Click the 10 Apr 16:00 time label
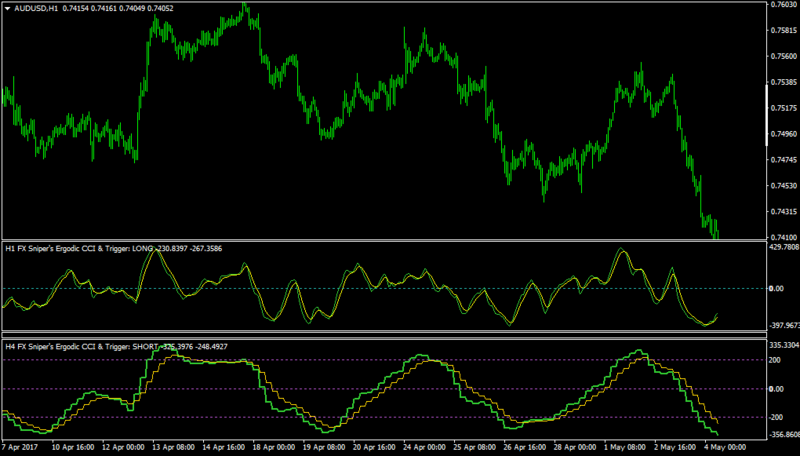This screenshot has height=456, width=800. coord(73,447)
